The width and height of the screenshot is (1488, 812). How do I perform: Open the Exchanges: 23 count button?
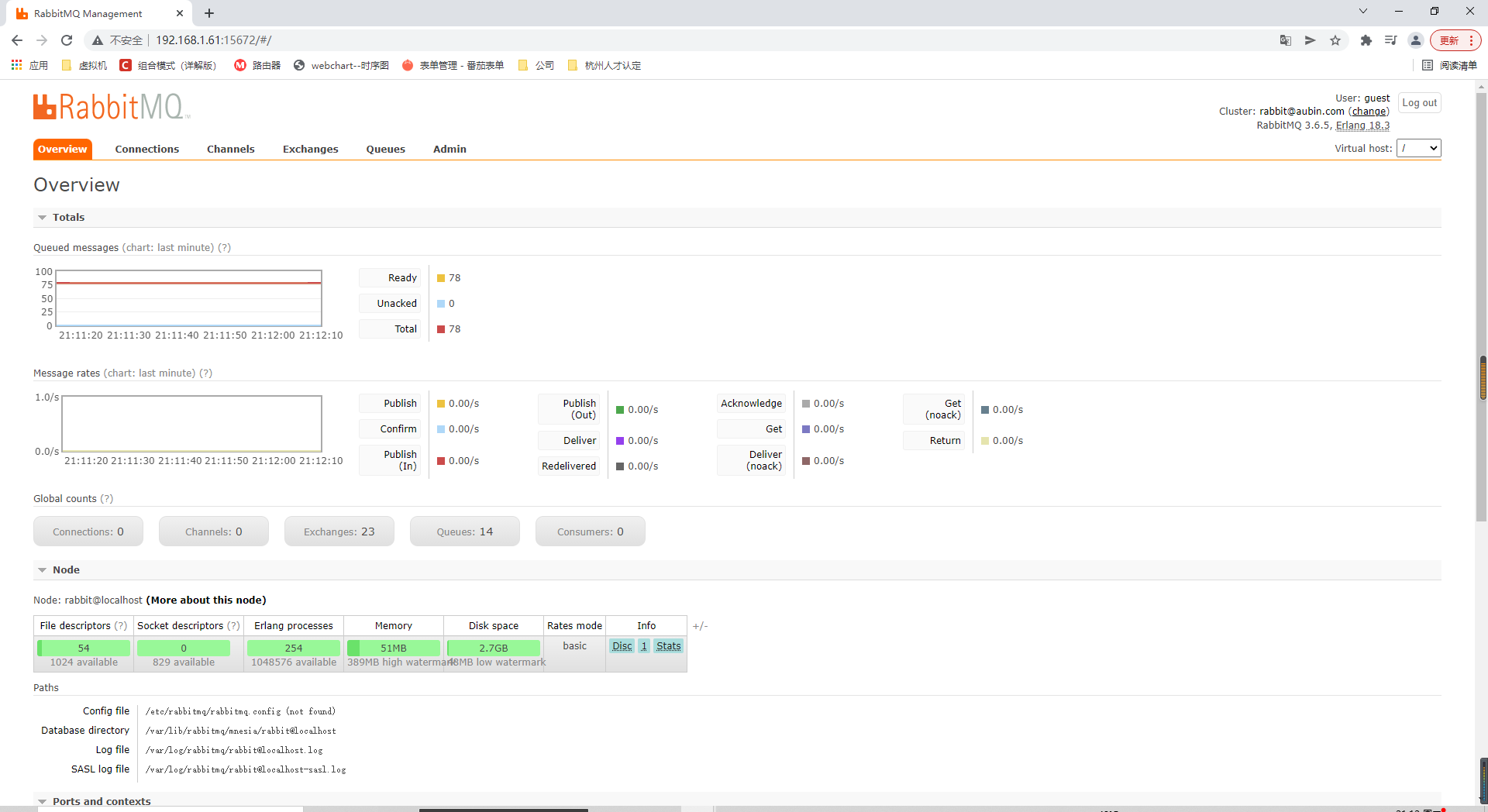(339, 532)
